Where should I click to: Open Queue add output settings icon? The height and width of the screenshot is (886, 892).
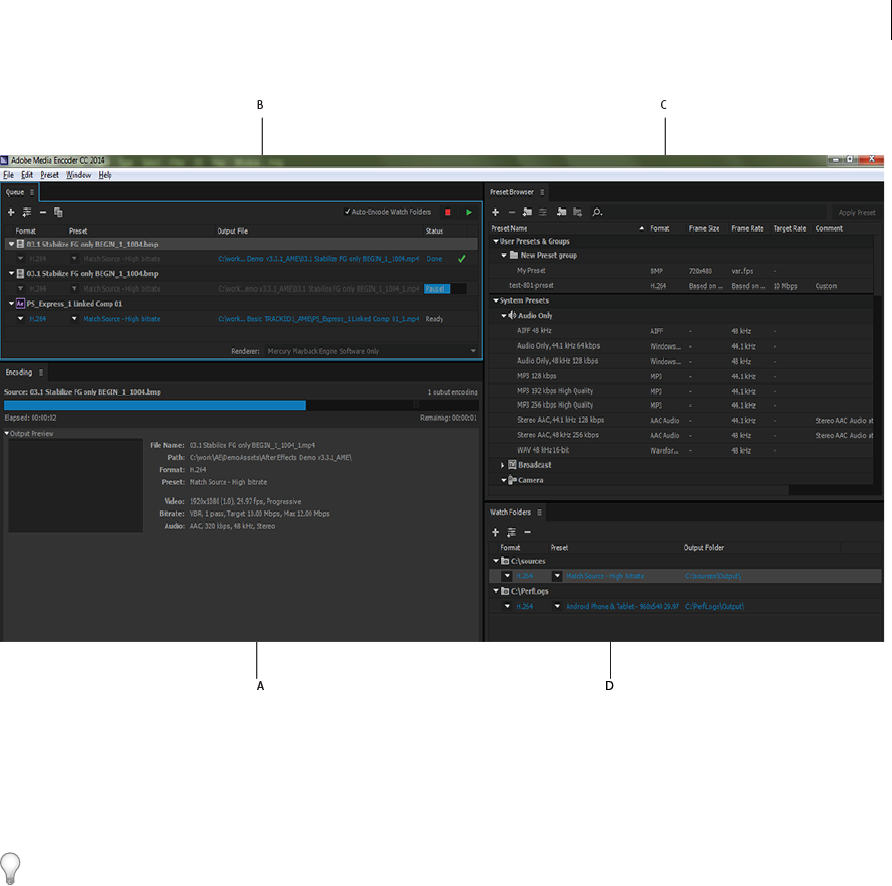click(x=27, y=212)
